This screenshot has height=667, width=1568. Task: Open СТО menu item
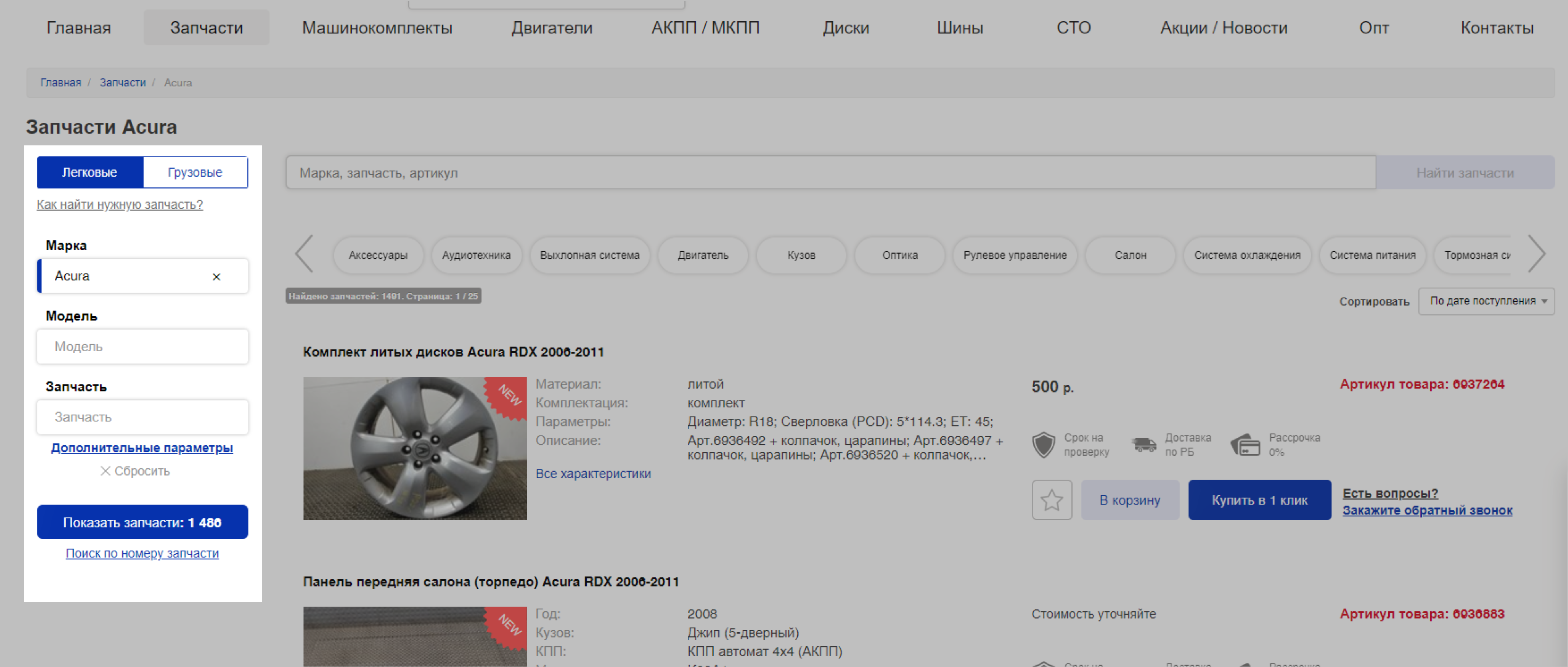coord(1074,27)
